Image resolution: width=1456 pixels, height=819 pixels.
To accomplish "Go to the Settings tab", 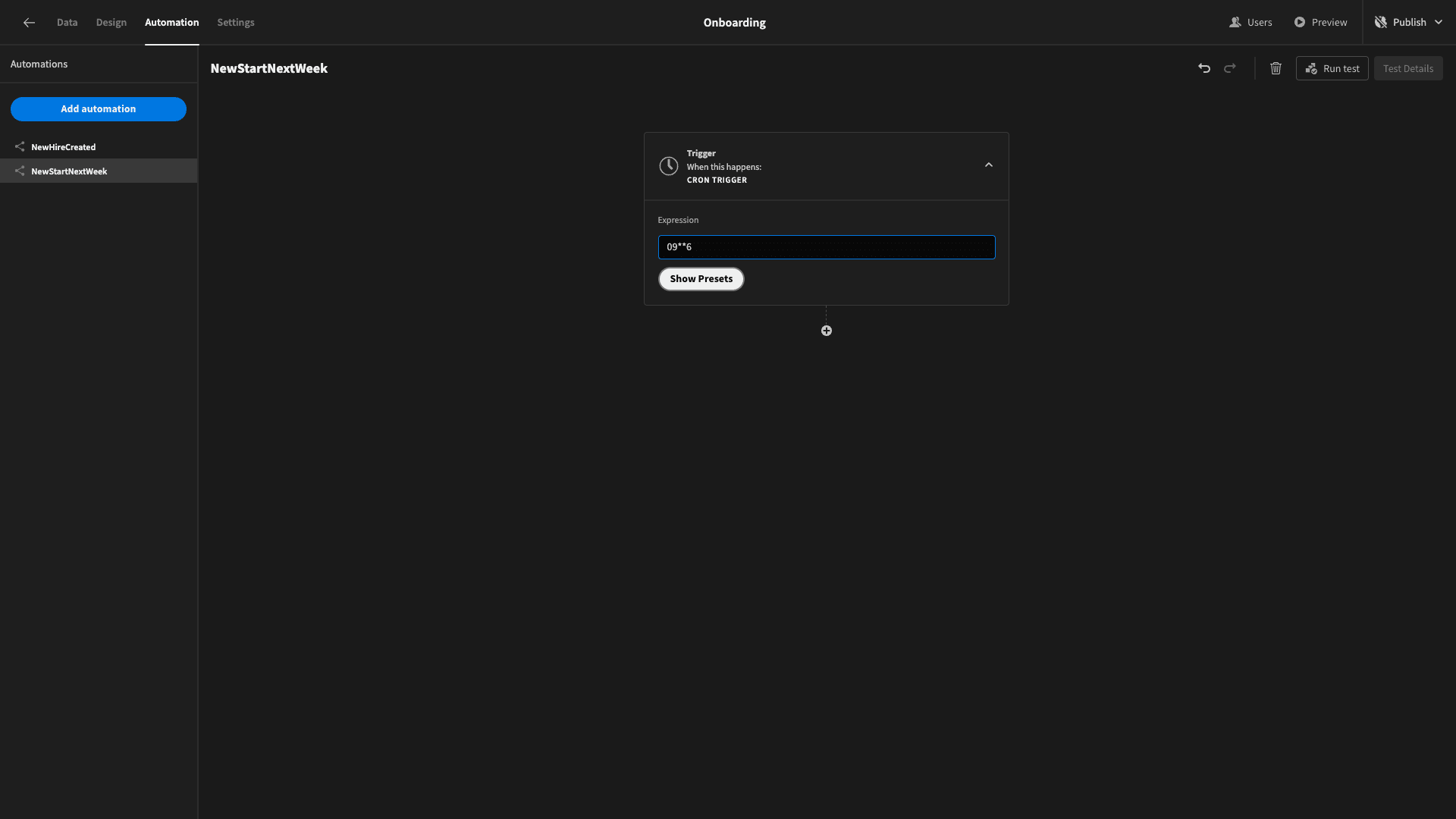I will (236, 23).
